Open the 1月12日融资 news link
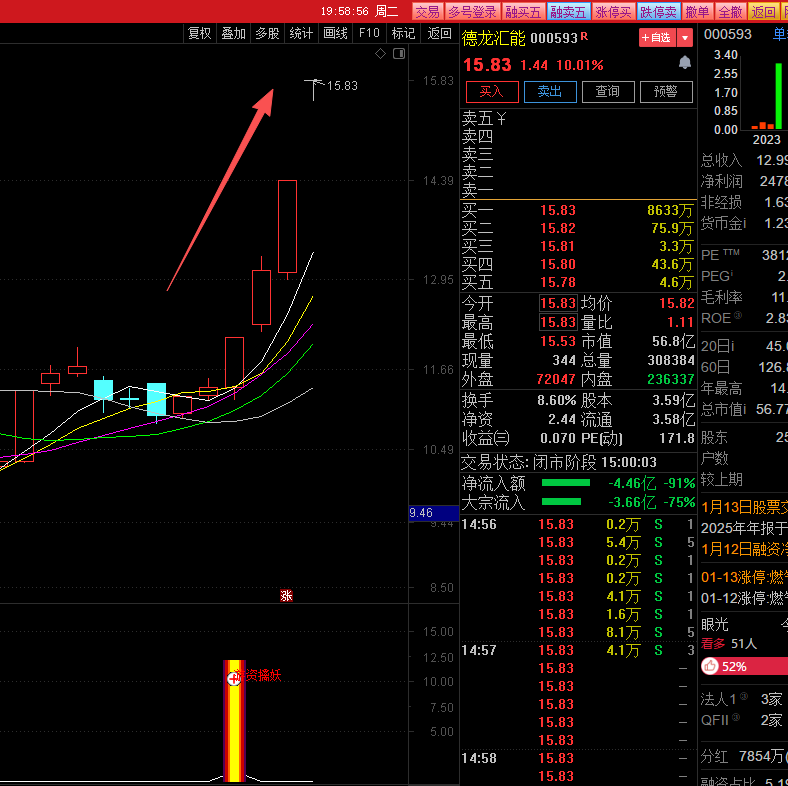This screenshot has width=788, height=786. point(744,549)
